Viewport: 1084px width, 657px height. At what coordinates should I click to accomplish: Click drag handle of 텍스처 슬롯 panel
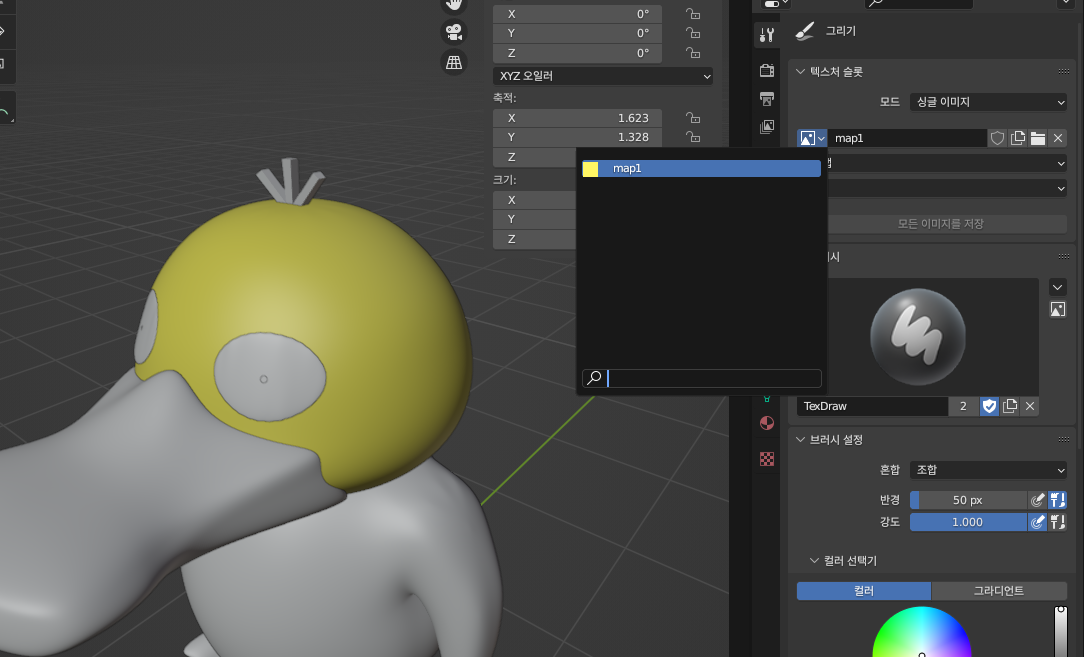point(1064,72)
